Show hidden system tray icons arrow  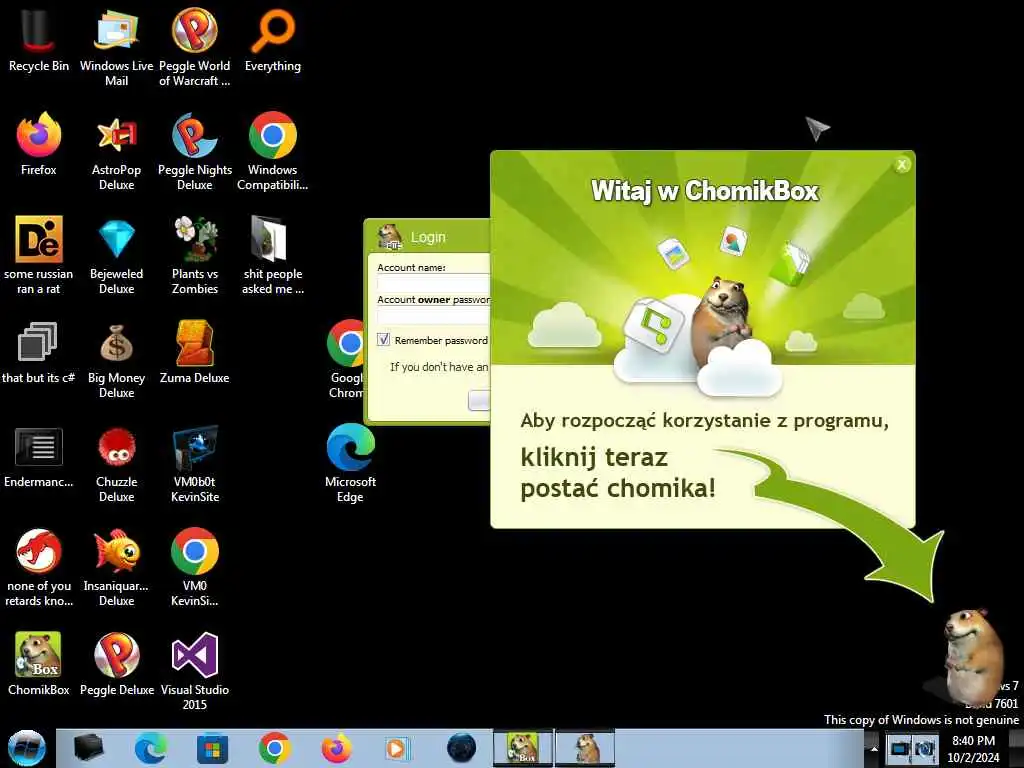click(874, 748)
